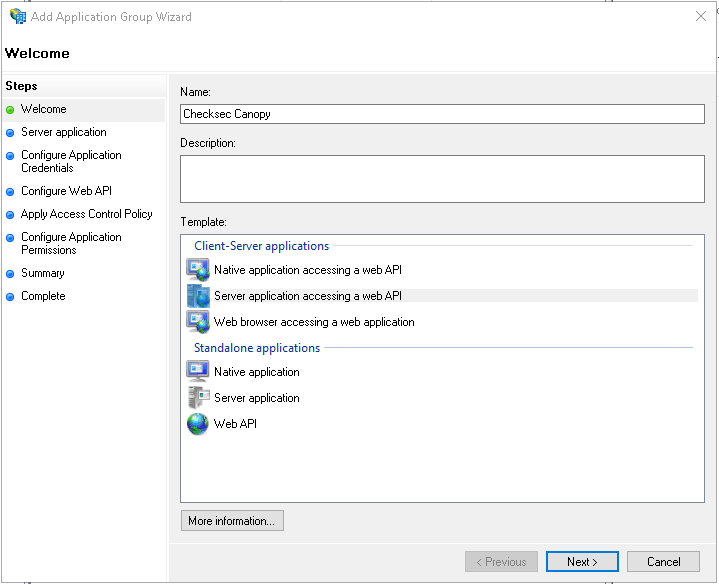This screenshot has height=584, width=719.
Task: Click the blue bullet beside Configure Application Permissions
Action: 10,238
